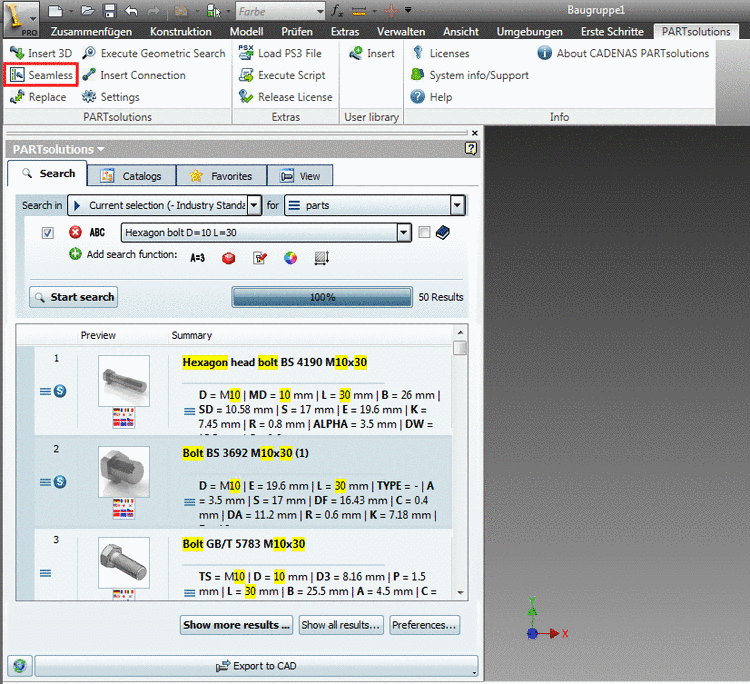Screen dimensions: 750x684
Task: Switch to the Favorites tab
Action: coord(221,176)
